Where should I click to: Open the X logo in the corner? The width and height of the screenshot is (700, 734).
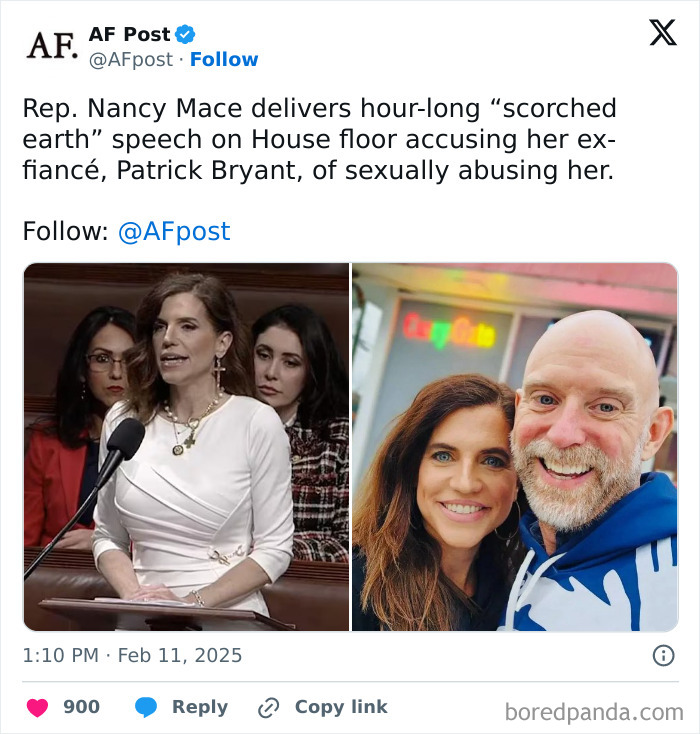[662, 33]
